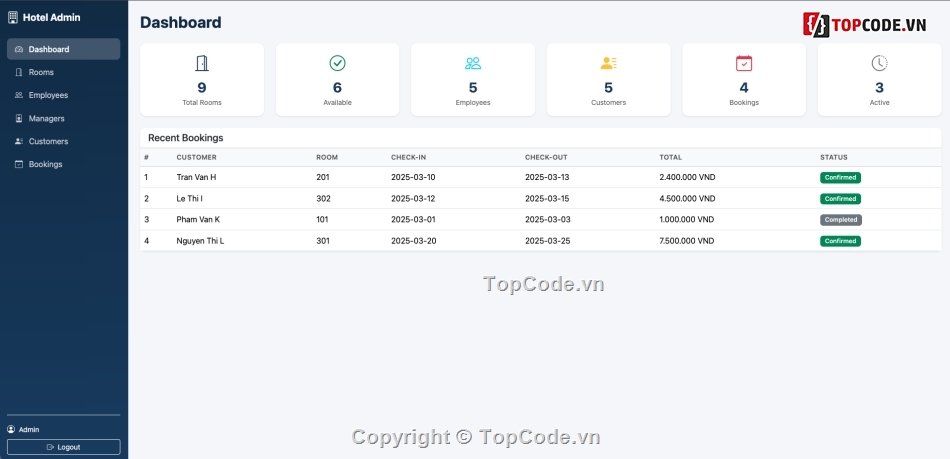Click the Active count 3
This screenshot has width=950, height=459.
click(x=880, y=88)
